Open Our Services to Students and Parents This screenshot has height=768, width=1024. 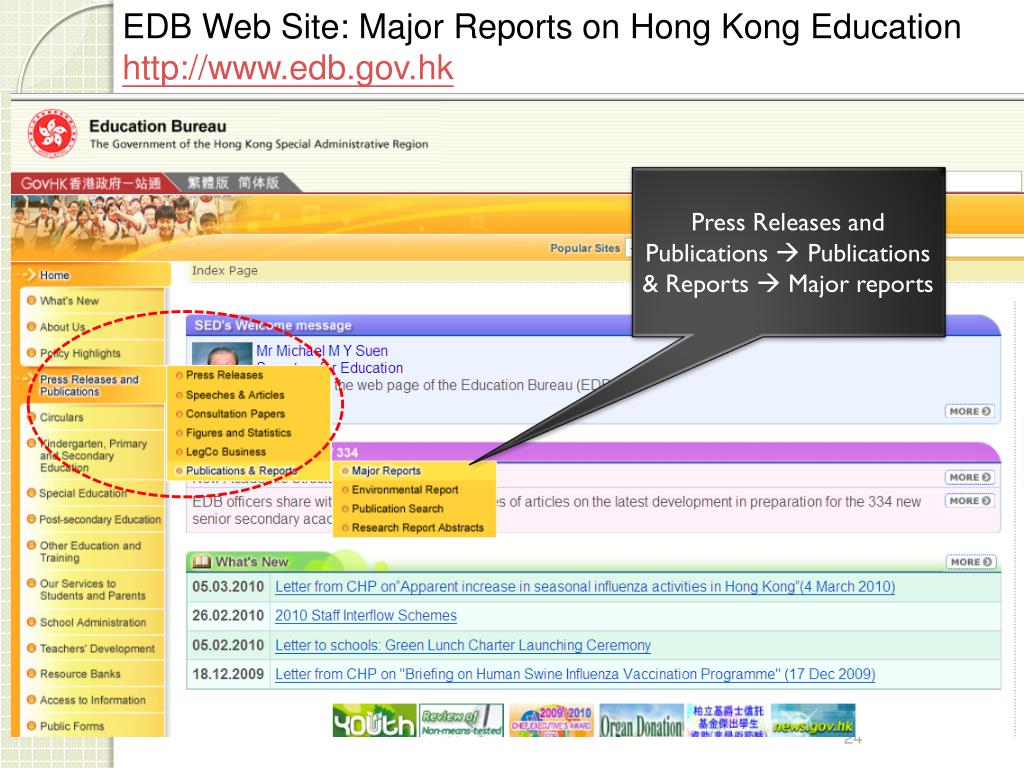point(93,589)
